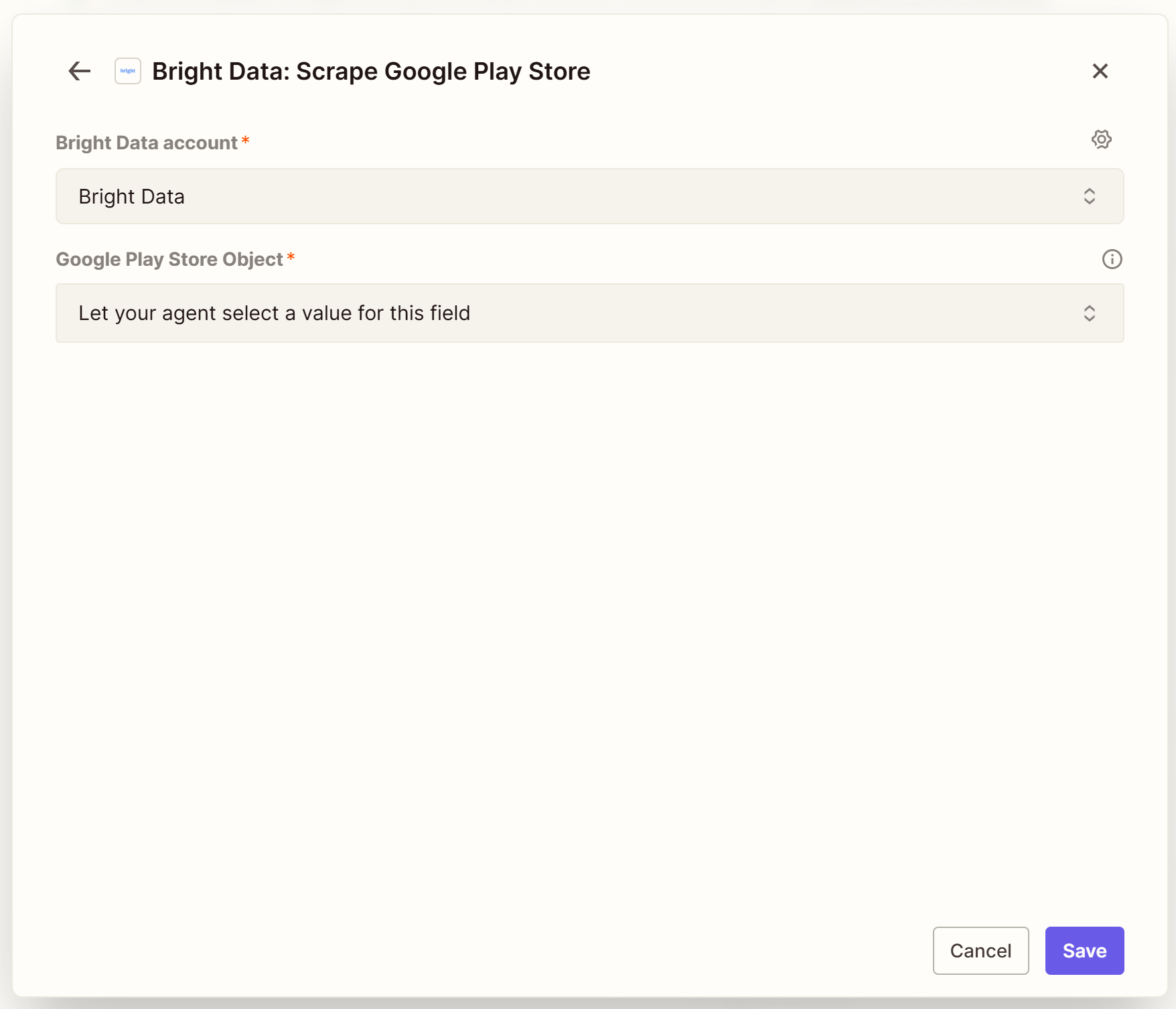
Task: Click the dialog title 'Bright Data: Scrape Google Play Store'
Action: (x=371, y=71)
